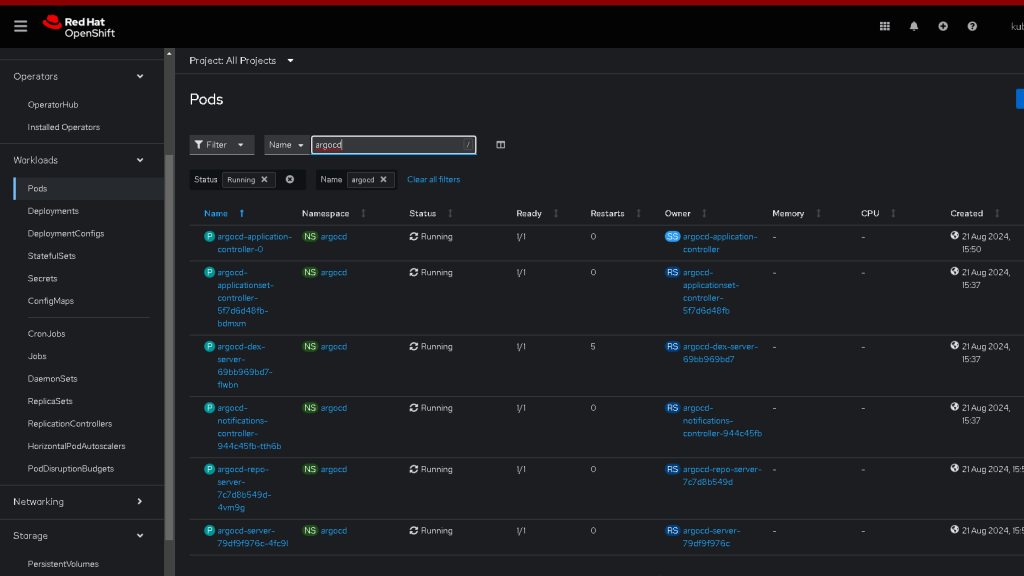This screenshot has width=1024, height=576.
Task: Open owner argocd-repo-server-7c7d8b549d ReplicaSet
Action: click(722, 475)
